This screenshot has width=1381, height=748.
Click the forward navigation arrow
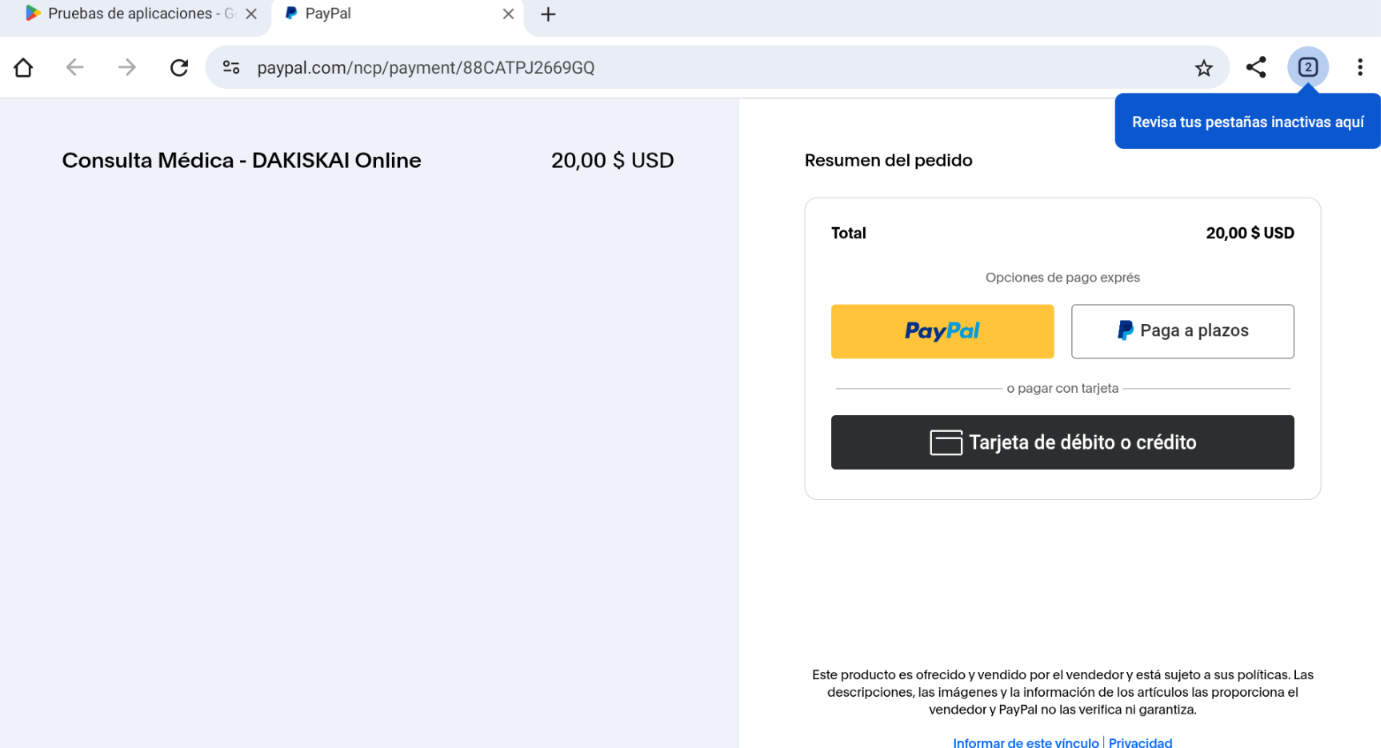[127, 68]
